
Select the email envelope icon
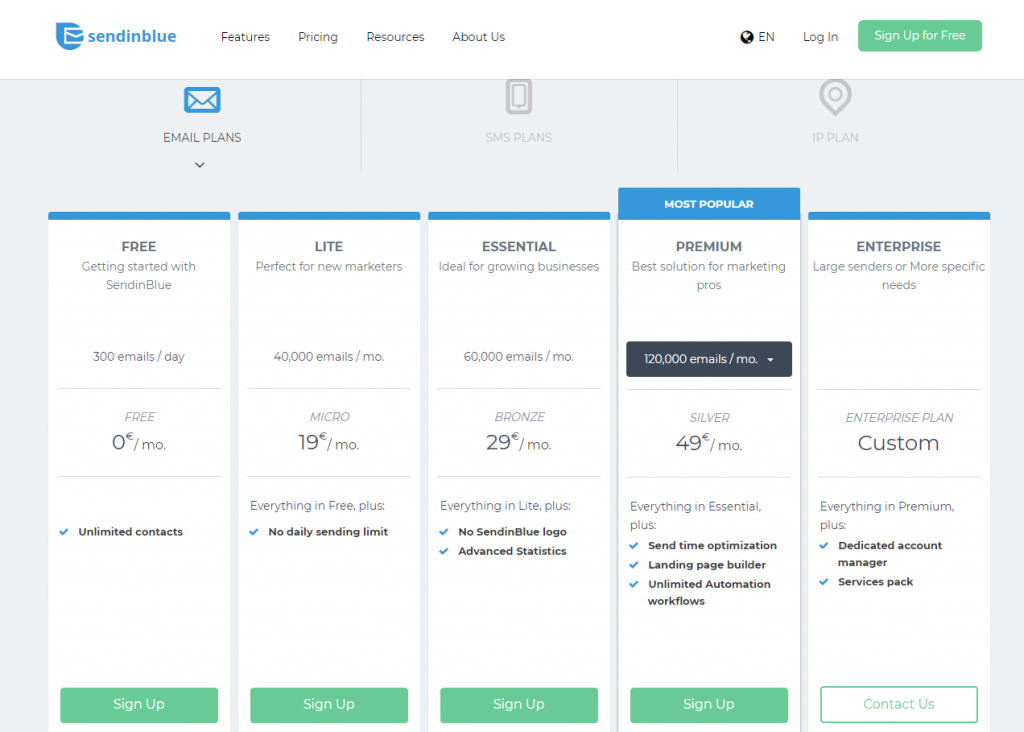(x=202, y=100)
